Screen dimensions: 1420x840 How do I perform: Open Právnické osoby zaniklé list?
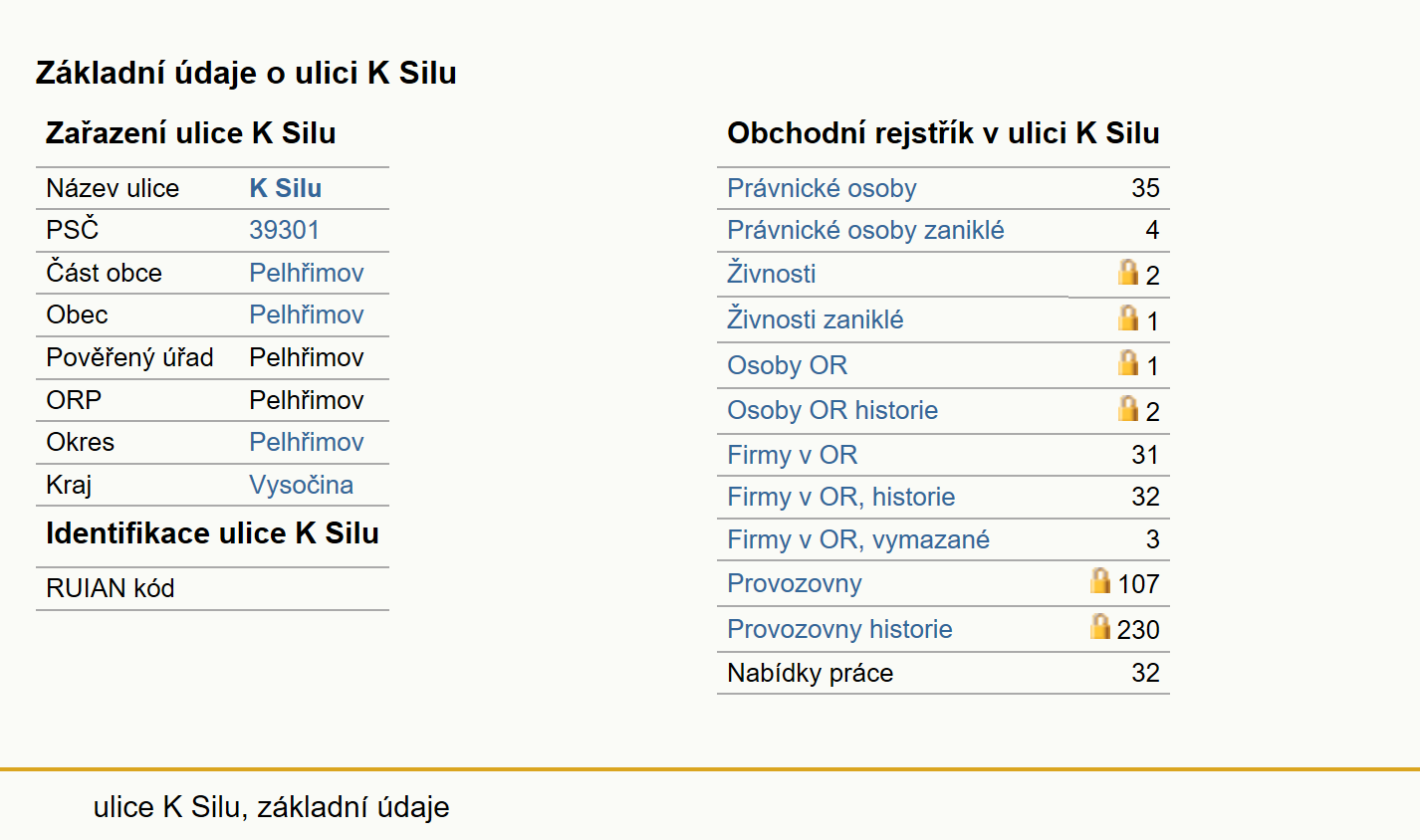click(x=865, y=230)
